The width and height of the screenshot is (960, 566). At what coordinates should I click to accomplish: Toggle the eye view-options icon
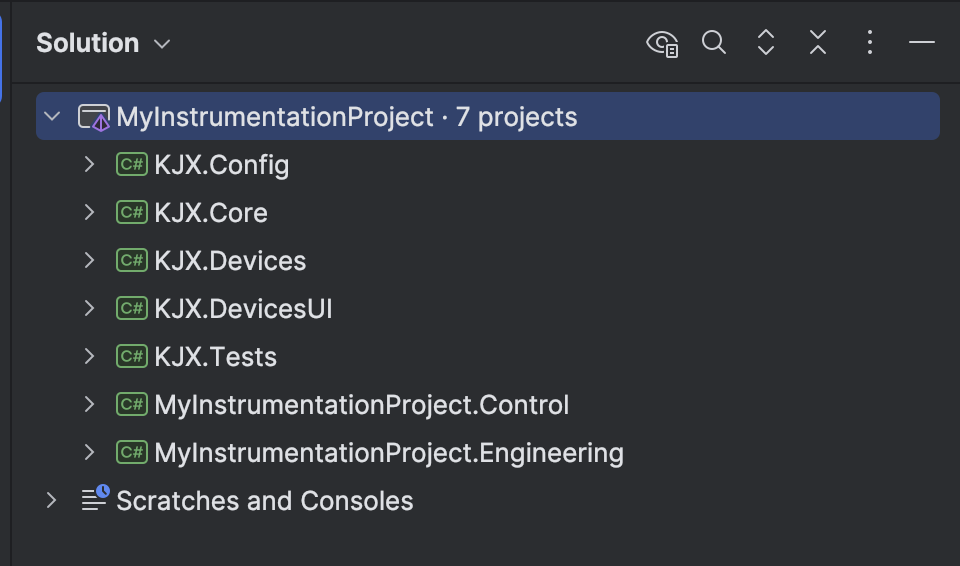662,43
